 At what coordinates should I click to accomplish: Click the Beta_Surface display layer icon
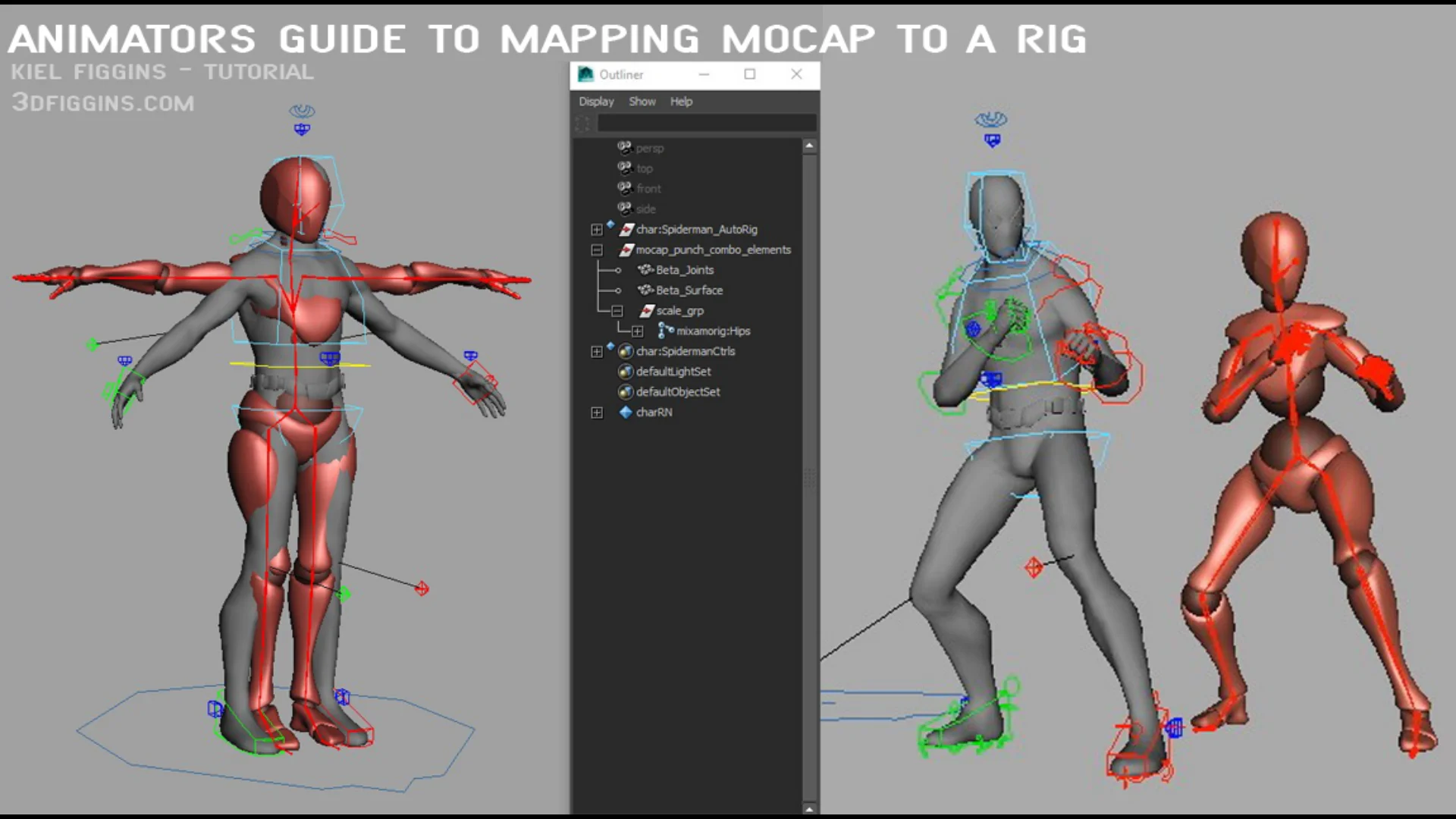[645, 290]
